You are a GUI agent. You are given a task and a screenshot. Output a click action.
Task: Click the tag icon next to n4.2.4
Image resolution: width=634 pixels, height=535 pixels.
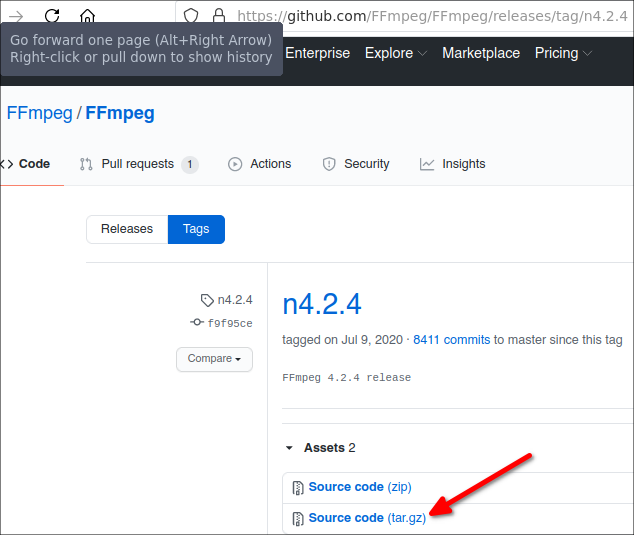(207, 300)
